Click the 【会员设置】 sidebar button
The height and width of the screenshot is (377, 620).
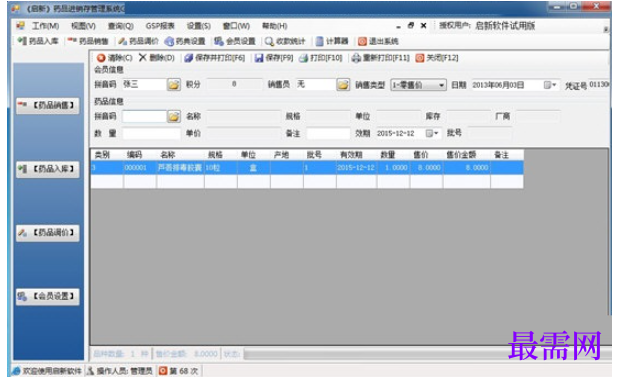(47, 296)
